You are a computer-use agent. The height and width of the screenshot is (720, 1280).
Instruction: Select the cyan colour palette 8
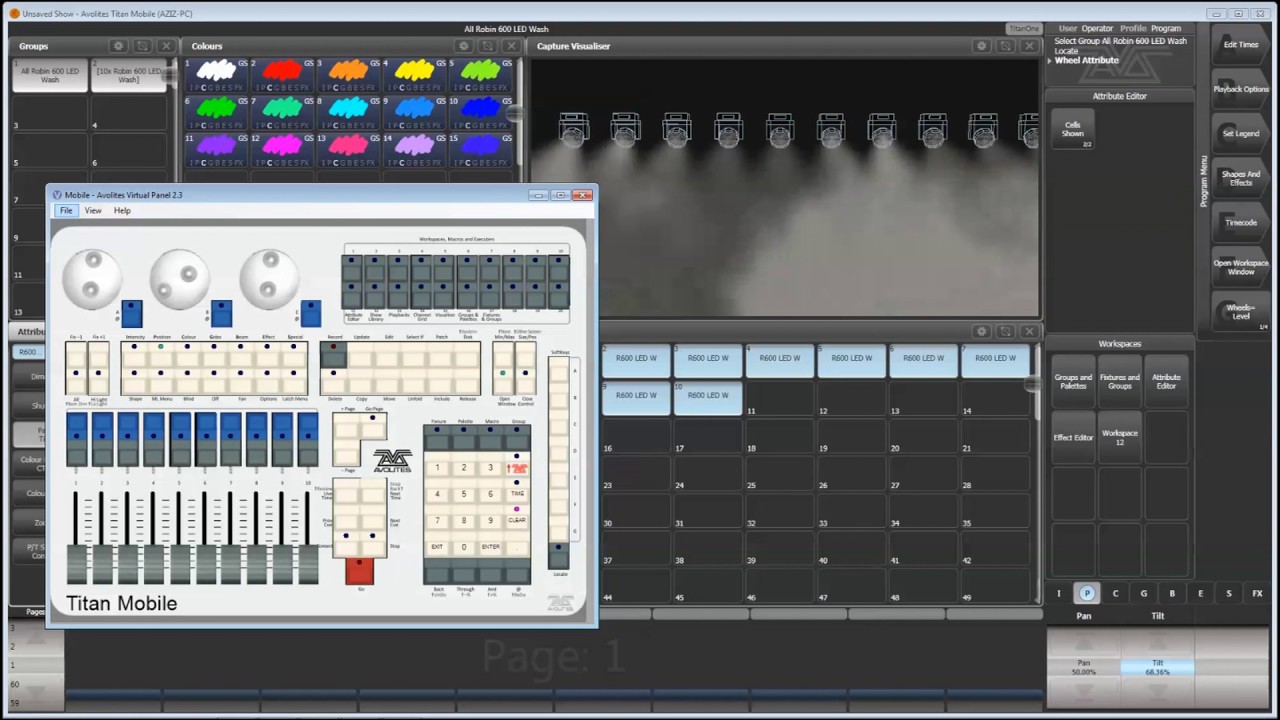click(348, 112)
